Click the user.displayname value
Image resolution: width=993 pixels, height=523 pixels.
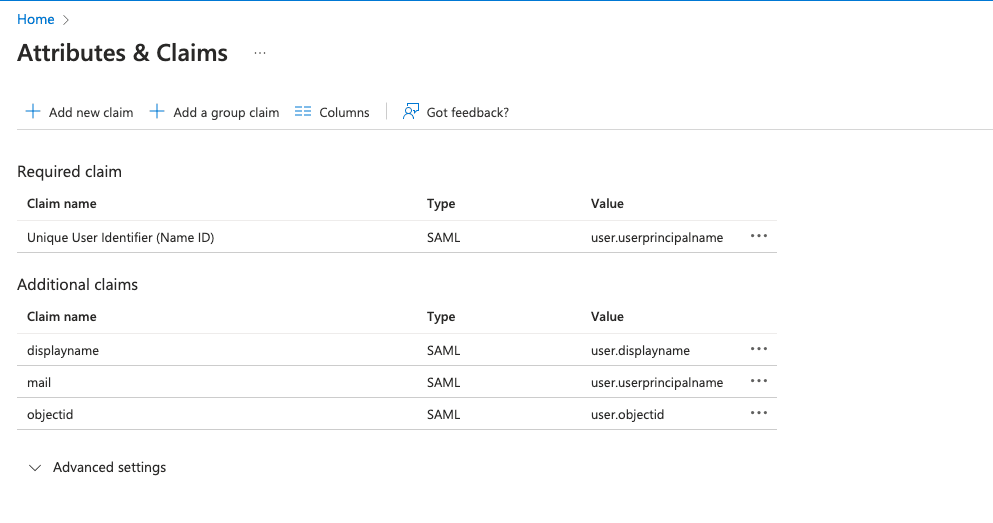click(x=640, y=350)
